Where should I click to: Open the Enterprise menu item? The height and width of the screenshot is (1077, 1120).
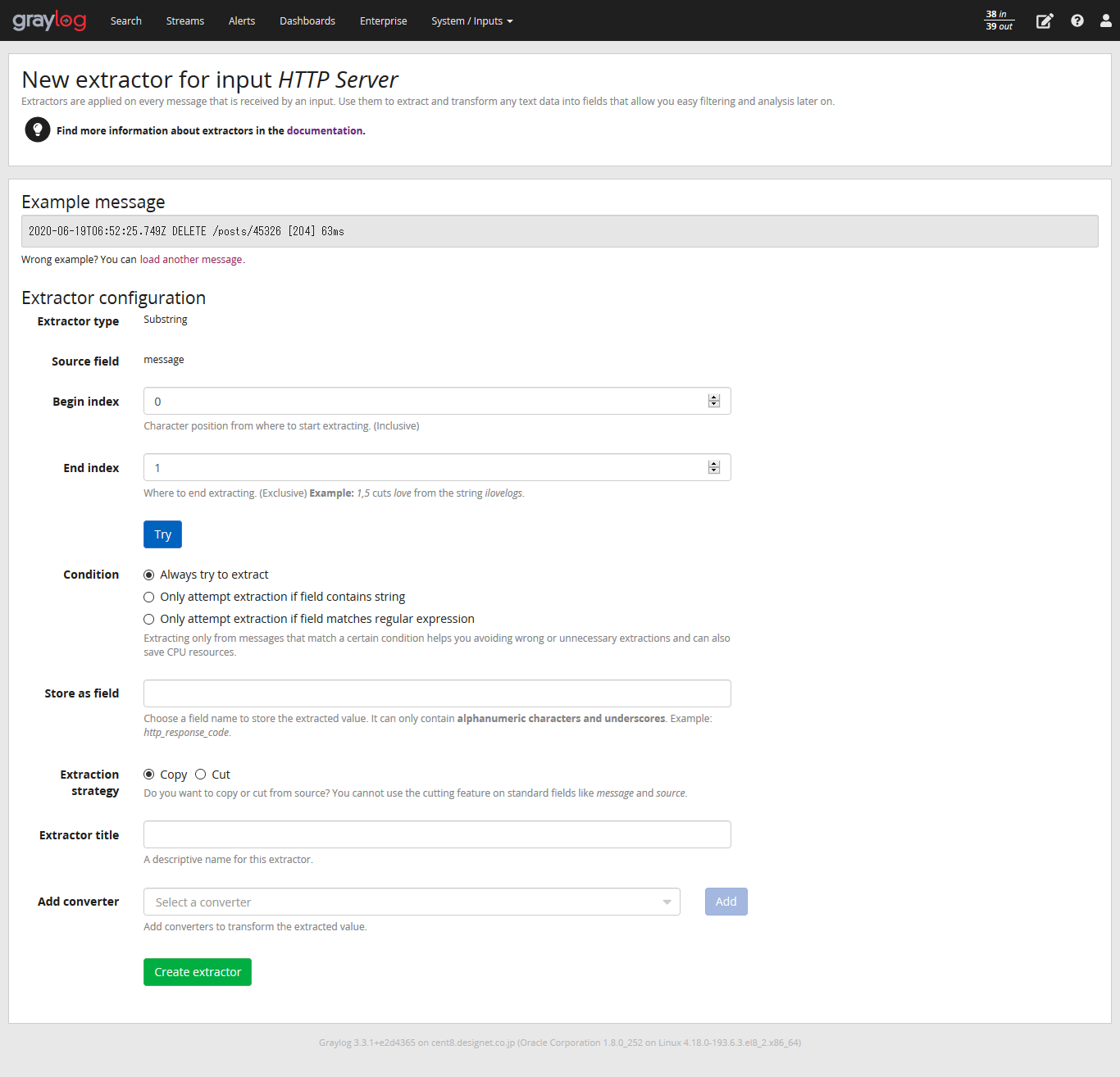pyautogui.click(x=383, y=21)
